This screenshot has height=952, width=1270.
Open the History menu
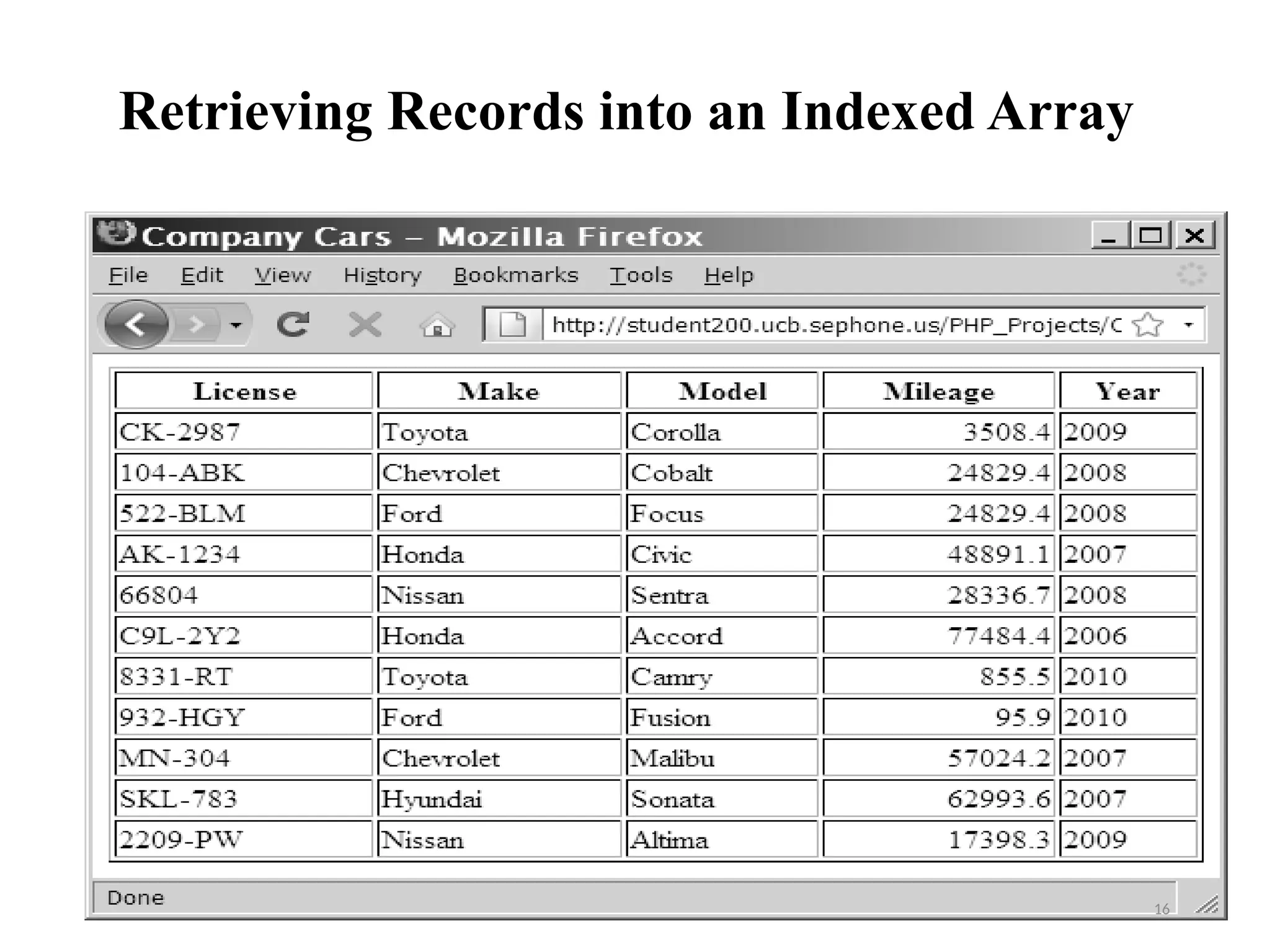(382, 275)
